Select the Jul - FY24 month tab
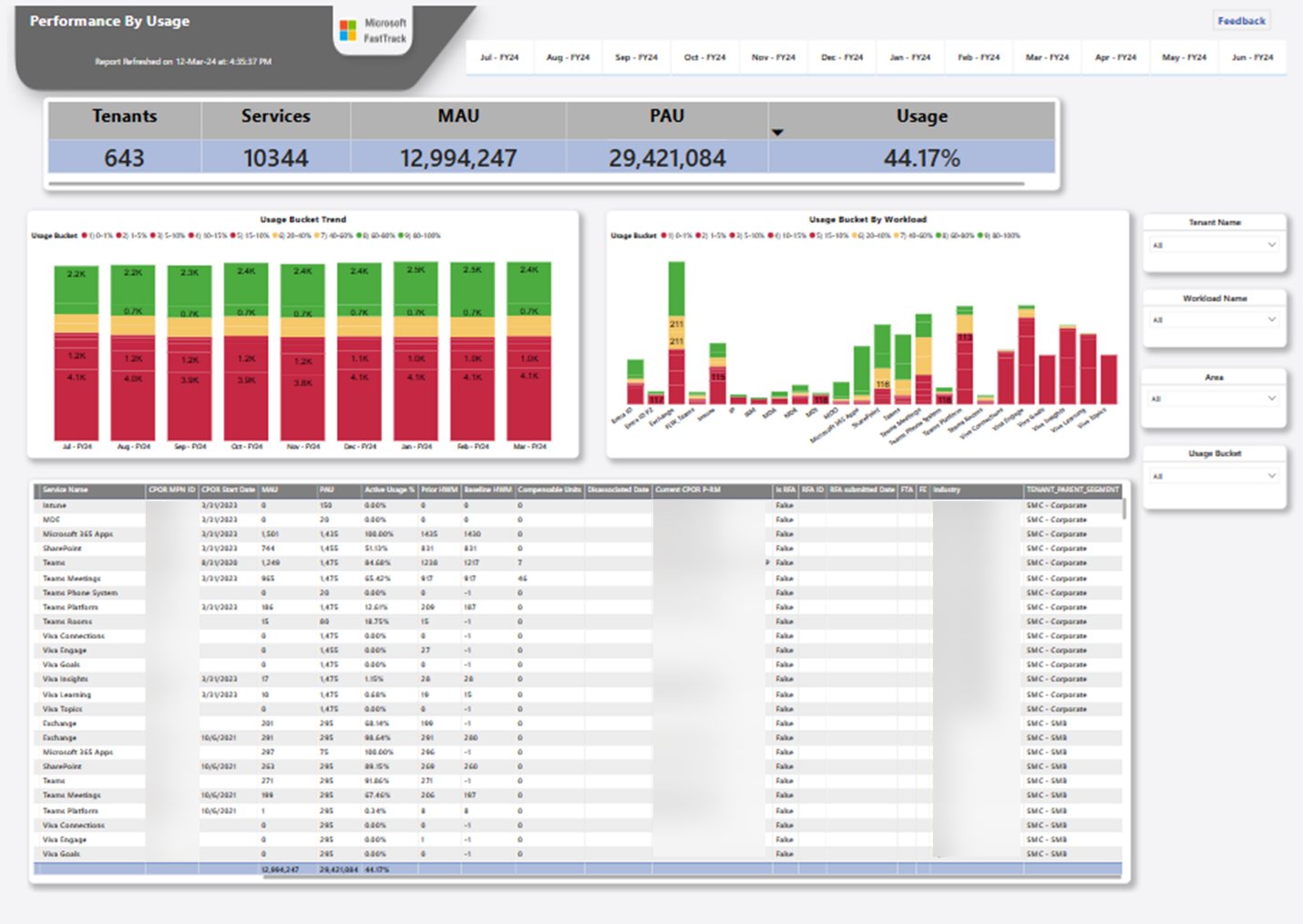1303x924 pixels. coord(499,57)
